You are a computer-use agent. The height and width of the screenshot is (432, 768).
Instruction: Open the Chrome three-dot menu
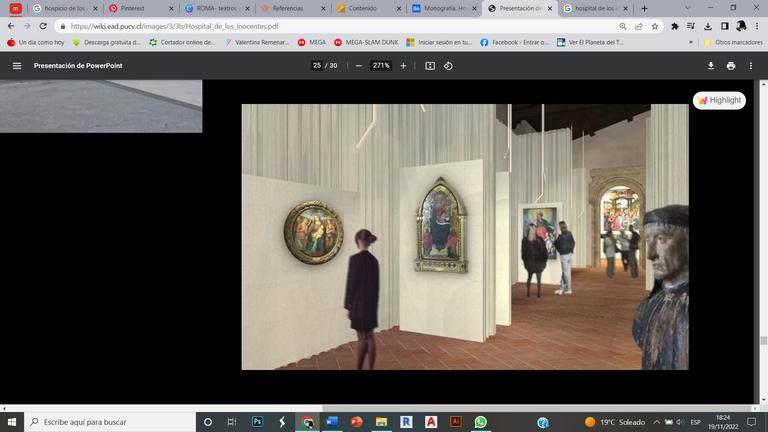pyautogui.click(x=757, y=26)
